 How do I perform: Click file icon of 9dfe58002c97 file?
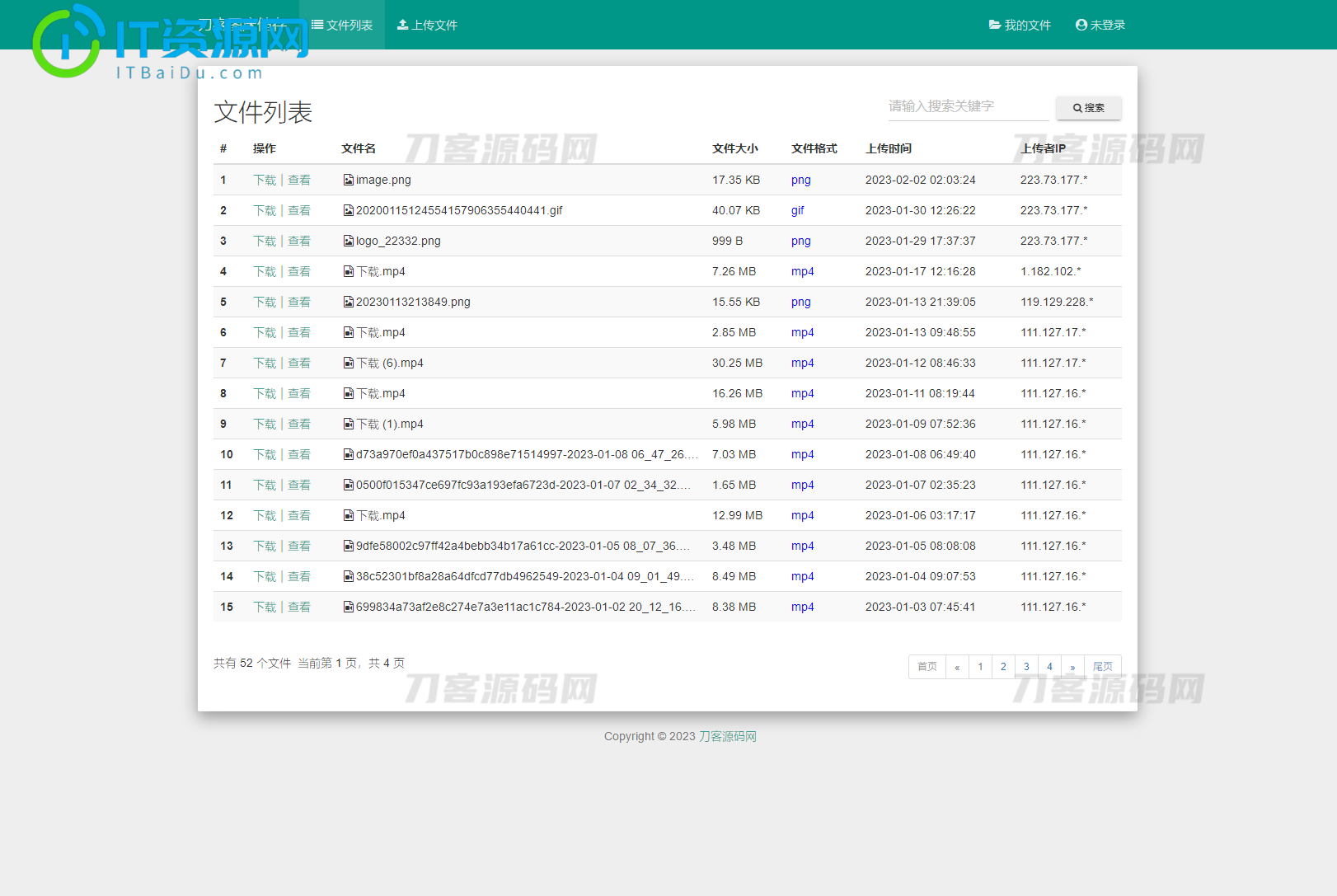(349, 546)
